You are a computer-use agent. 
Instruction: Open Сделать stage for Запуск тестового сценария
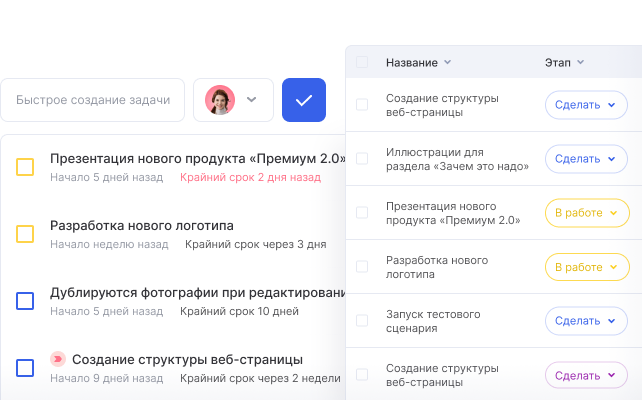(586, 321)
